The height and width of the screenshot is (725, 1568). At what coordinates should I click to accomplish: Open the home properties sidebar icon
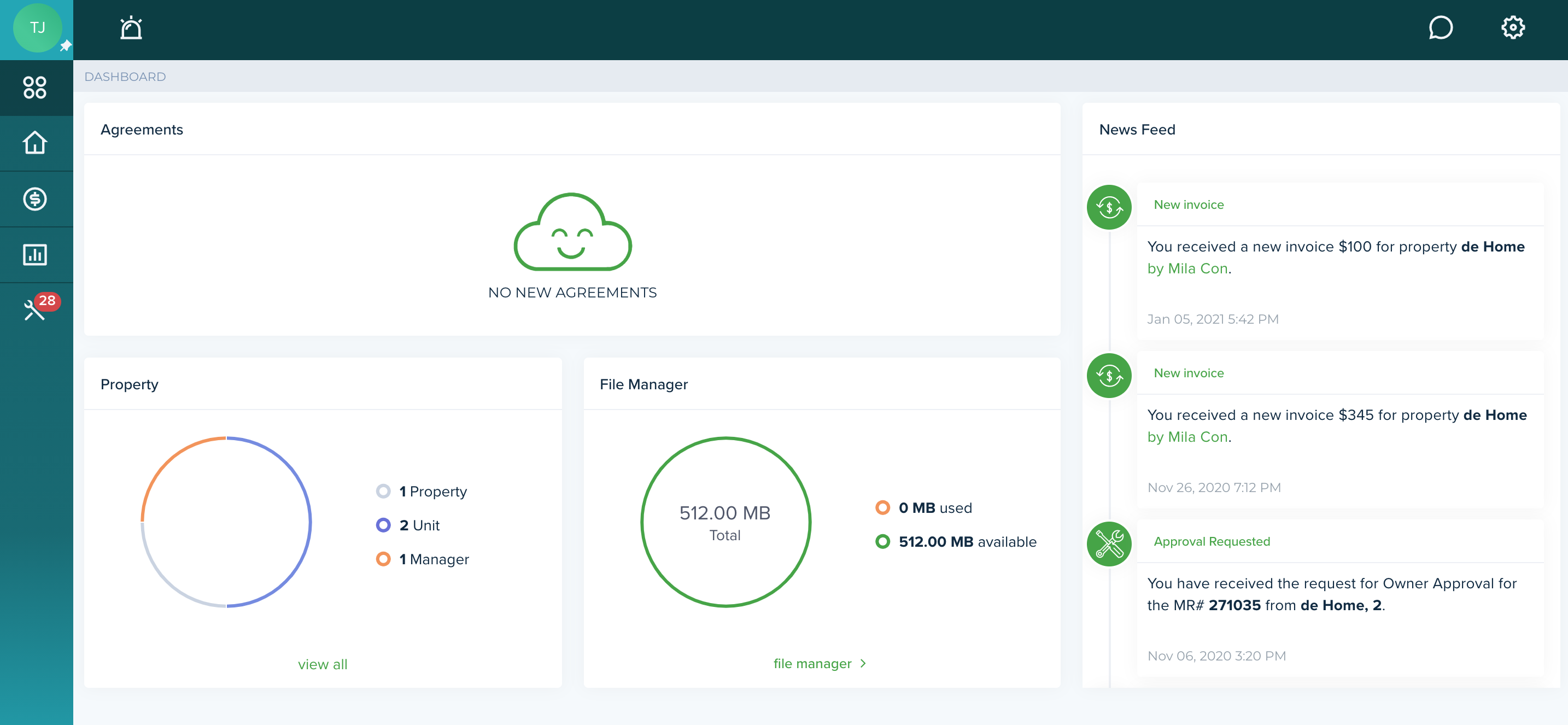pos(34,143)
